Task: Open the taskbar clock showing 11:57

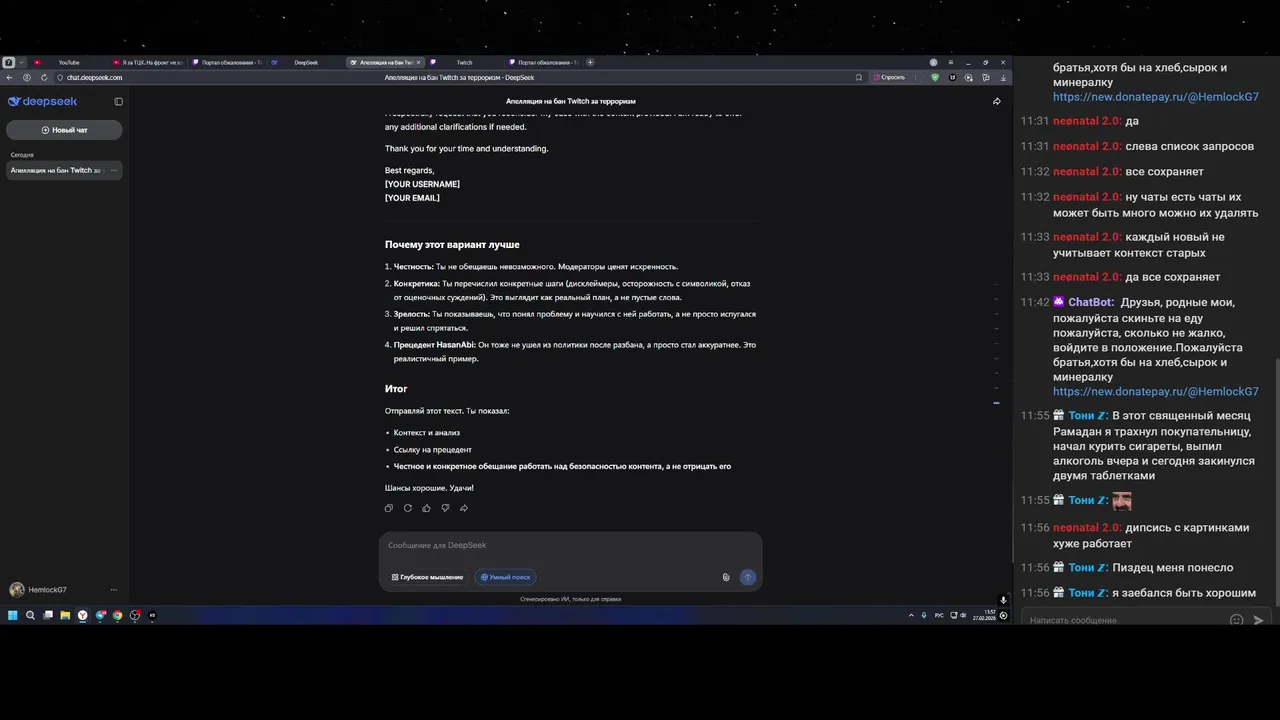Action: tap(984, 615)
